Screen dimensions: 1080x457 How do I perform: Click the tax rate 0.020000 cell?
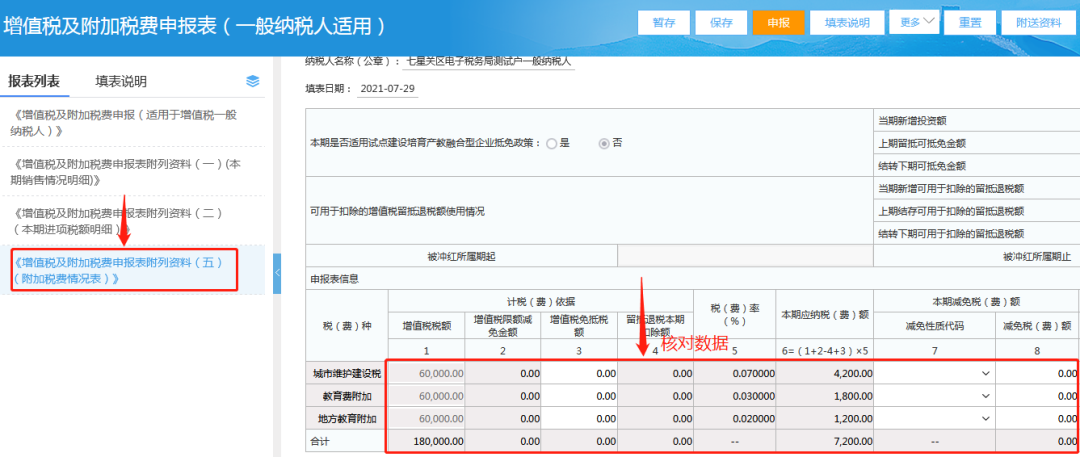[735, 418]
